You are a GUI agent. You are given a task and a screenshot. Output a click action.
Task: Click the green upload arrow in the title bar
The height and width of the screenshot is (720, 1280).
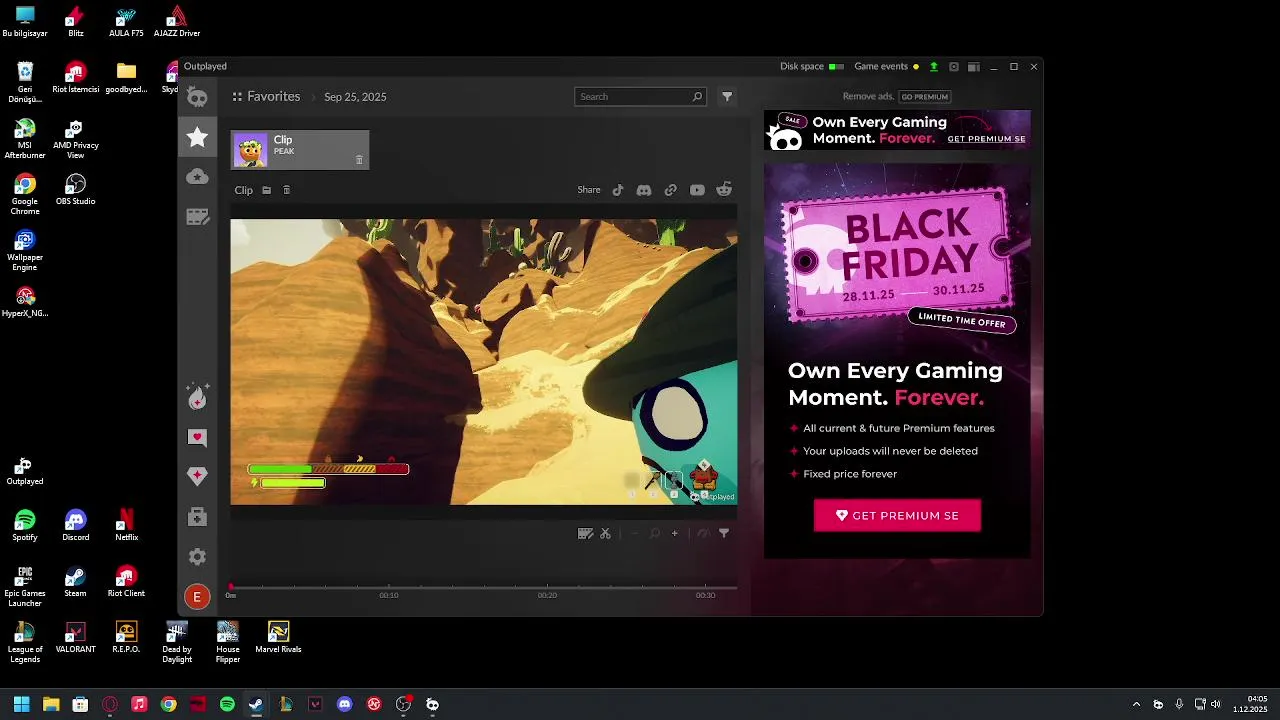[x=934, y=67]
